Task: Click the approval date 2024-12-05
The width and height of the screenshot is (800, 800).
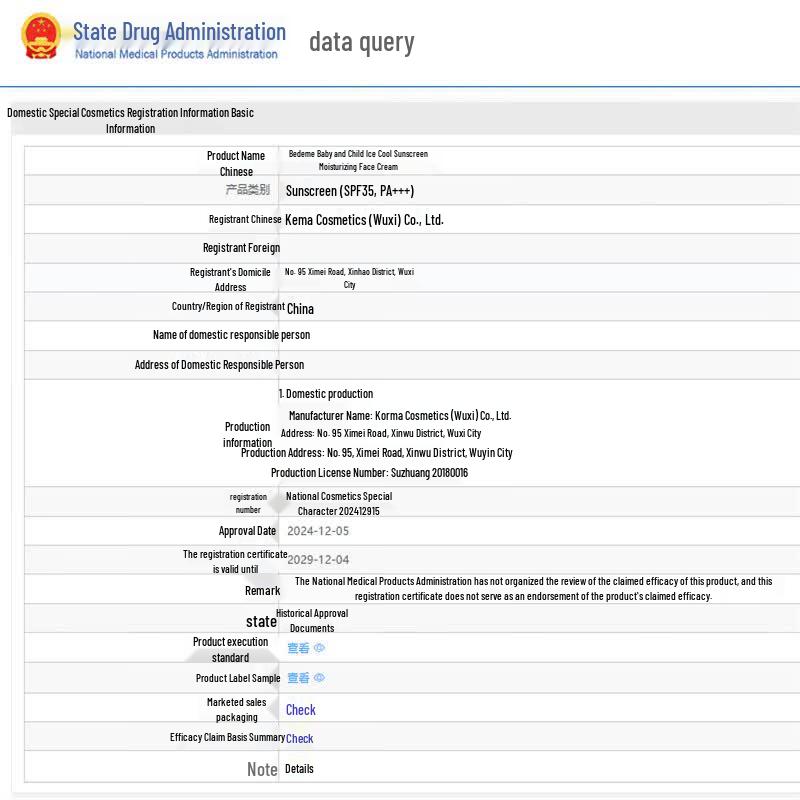Action: 318,531
